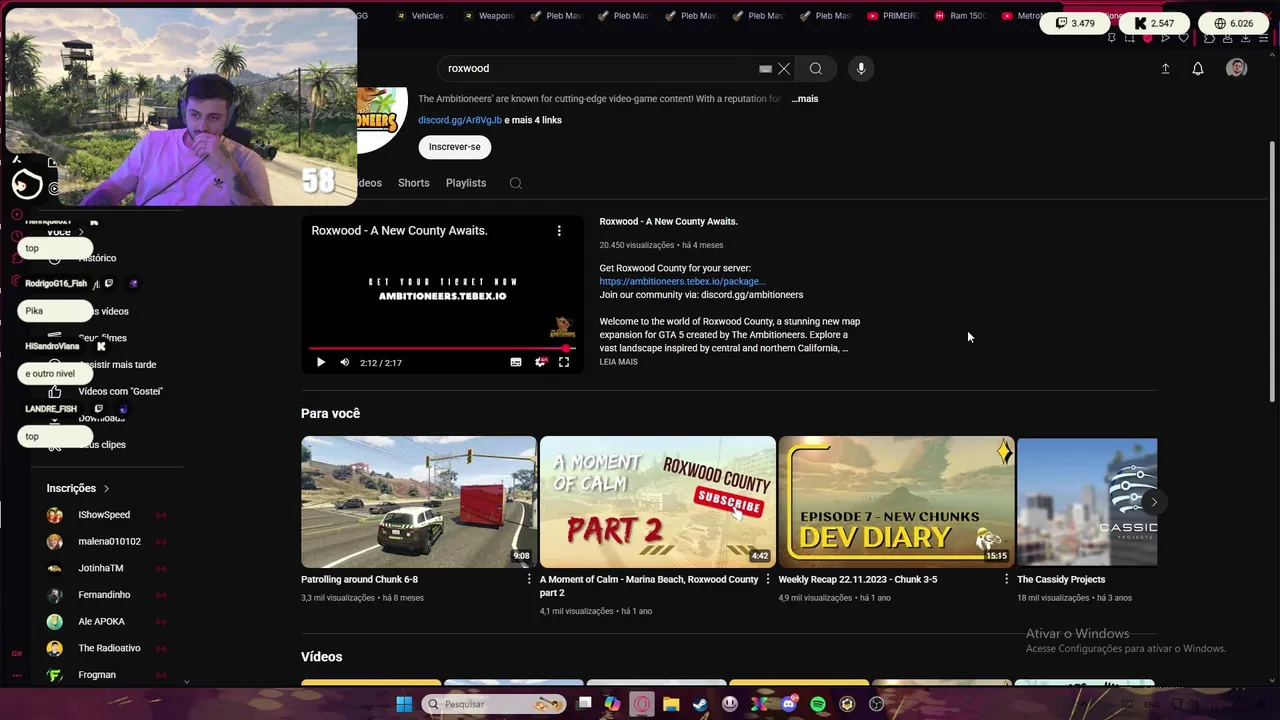
Task: Expand channel description with ...mais
Action: coord(805,99)
